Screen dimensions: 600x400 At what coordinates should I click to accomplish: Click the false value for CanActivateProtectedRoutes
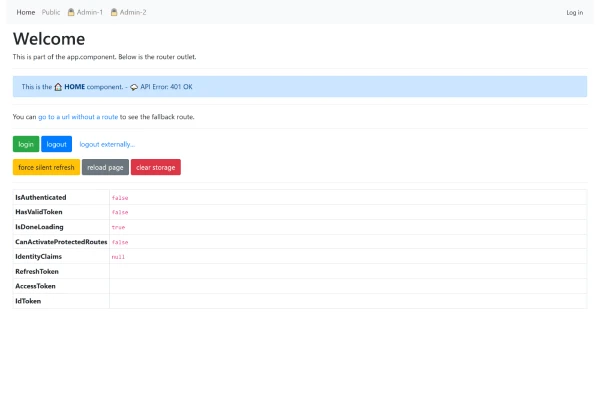pyautogui.click(x=120, y=242)
